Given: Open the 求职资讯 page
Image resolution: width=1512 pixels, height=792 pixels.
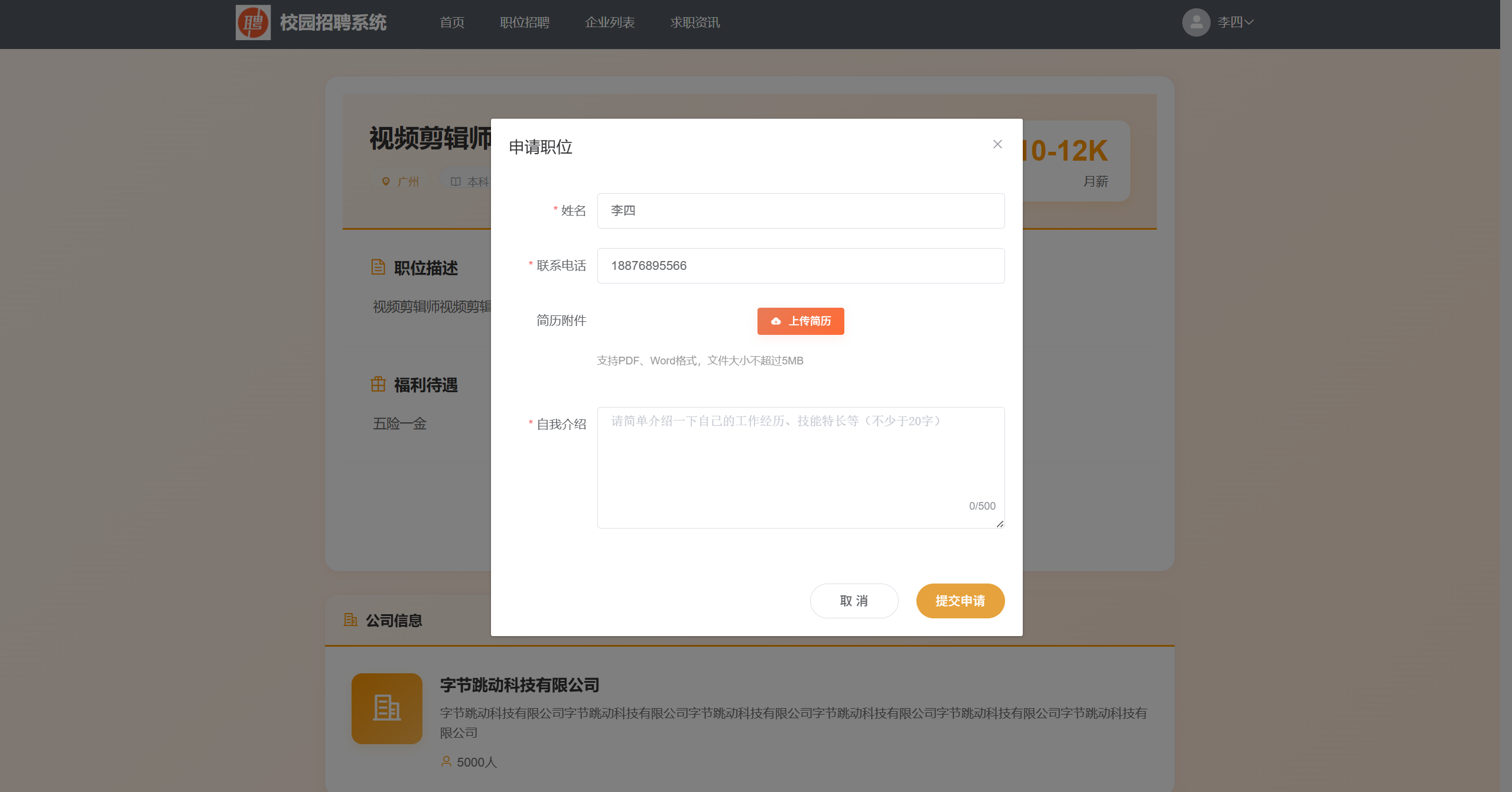Looking at the screenshot, I should [694, 22].
